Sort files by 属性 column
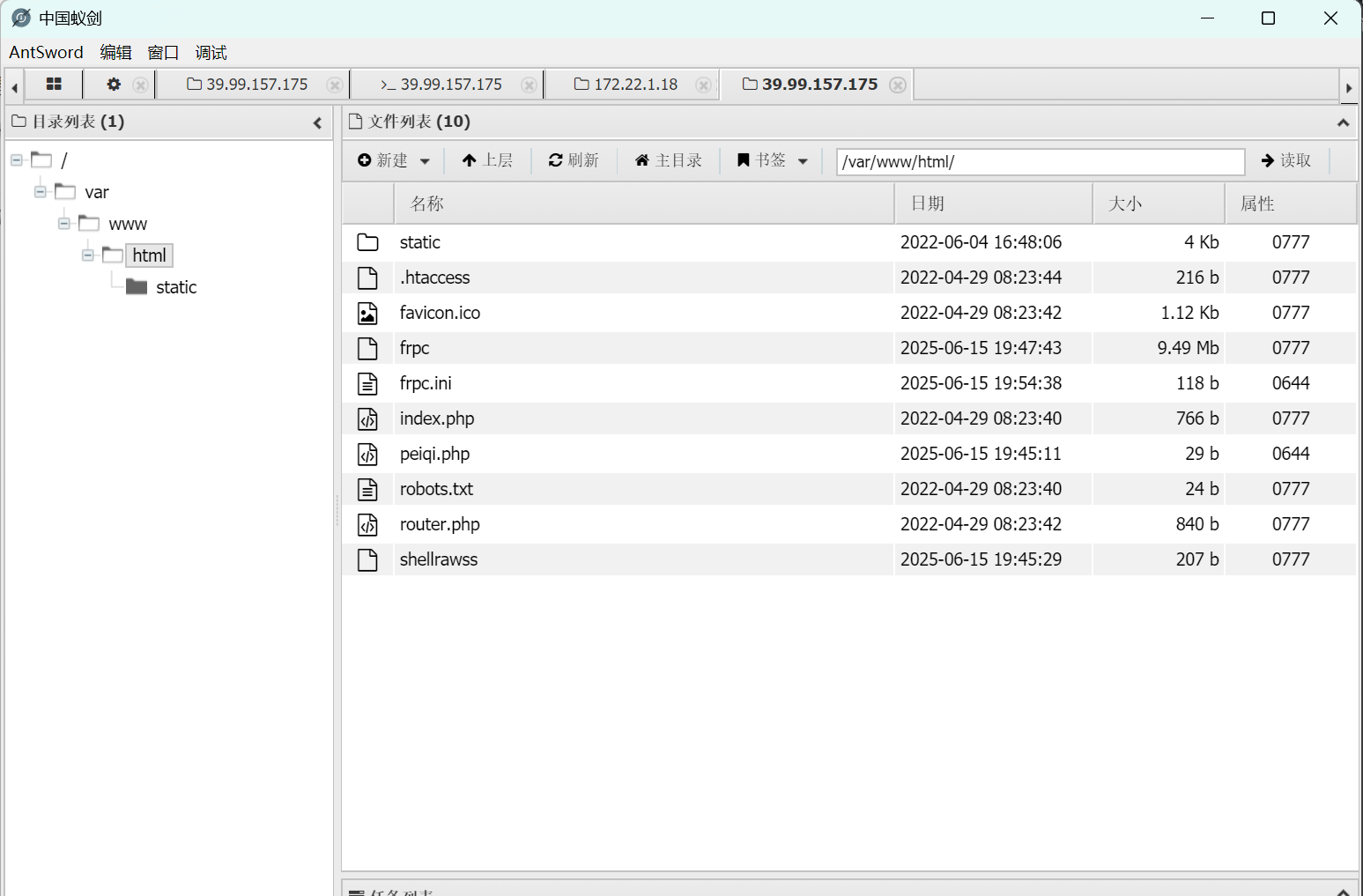This screenshot has height=896, width=1363. click(1291, 204)
